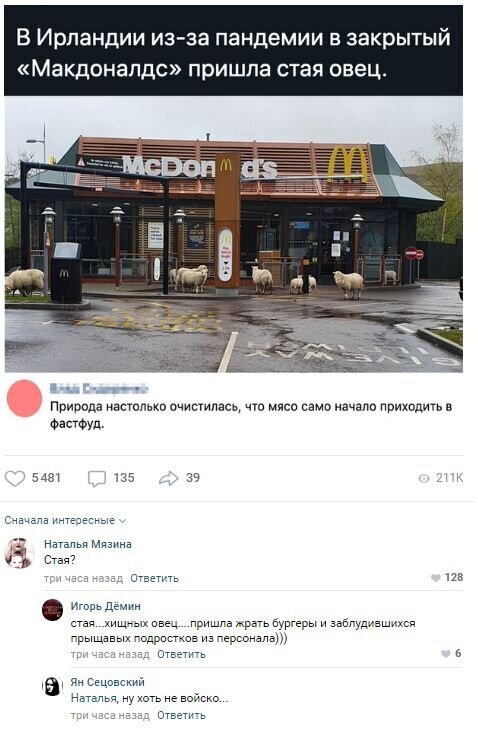Open Игорь Дёмин's profile name link
Image resolution: width=478 pixels, height=731 pixels.
pos(105,606)
